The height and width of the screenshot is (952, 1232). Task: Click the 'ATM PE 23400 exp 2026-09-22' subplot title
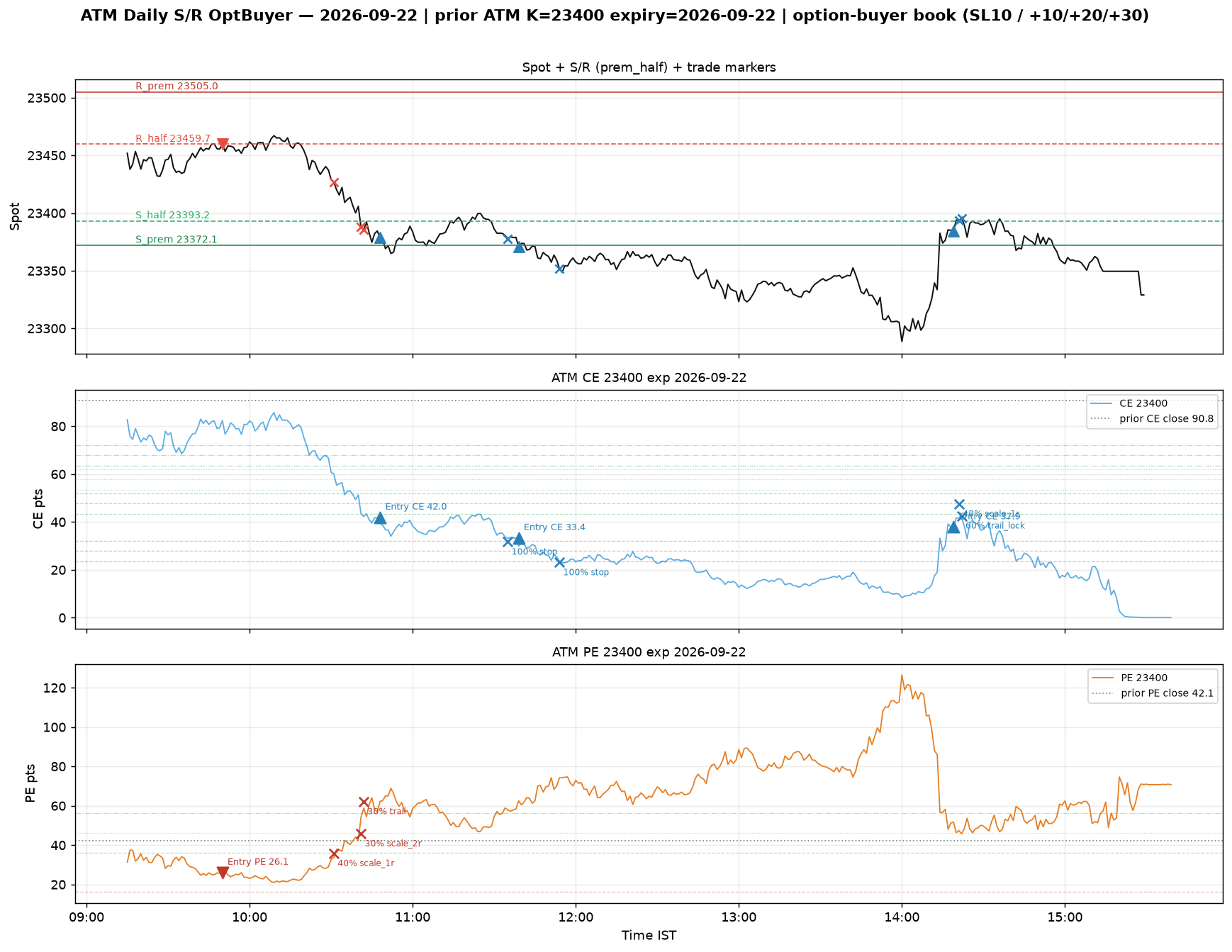point(649,652)
